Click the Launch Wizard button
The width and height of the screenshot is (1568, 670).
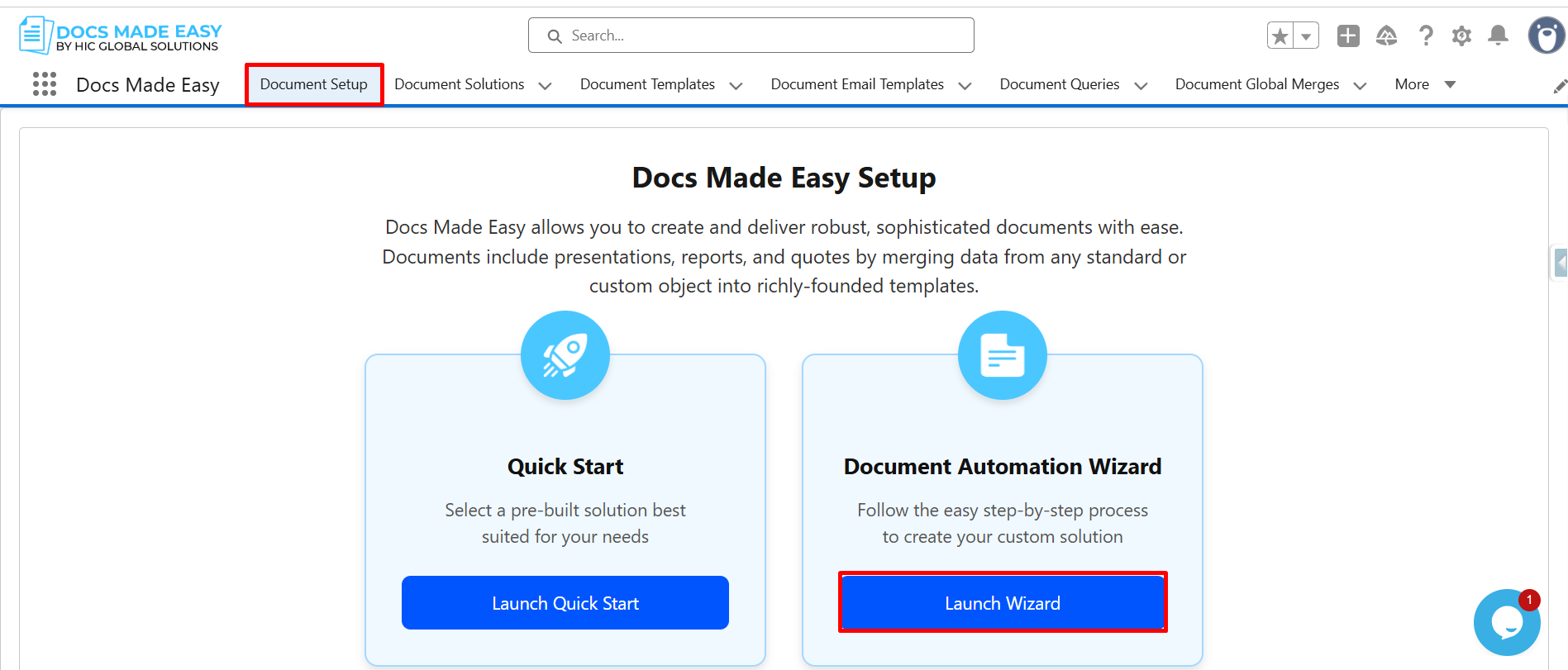(1003, 603)
